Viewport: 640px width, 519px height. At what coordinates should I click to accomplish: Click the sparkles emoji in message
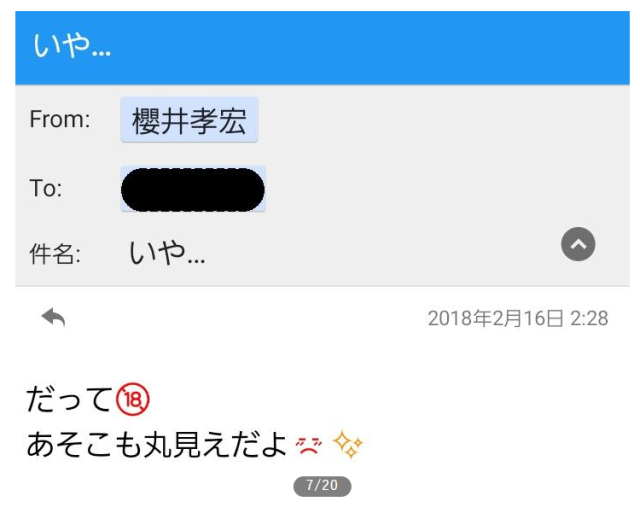[348, 444]
